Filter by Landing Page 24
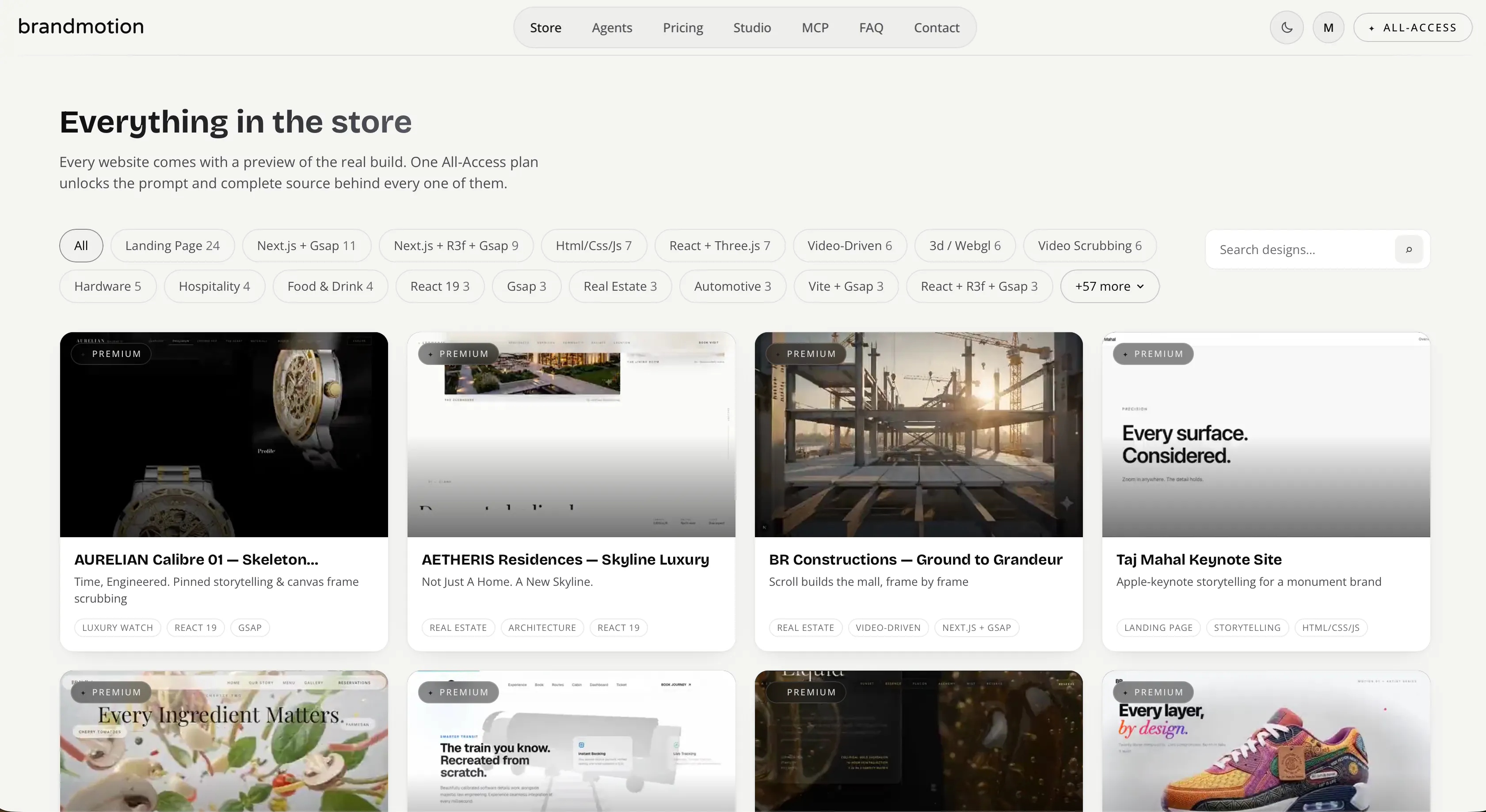The height and width of the screenshot is (812, 1486). pos(172,246)
